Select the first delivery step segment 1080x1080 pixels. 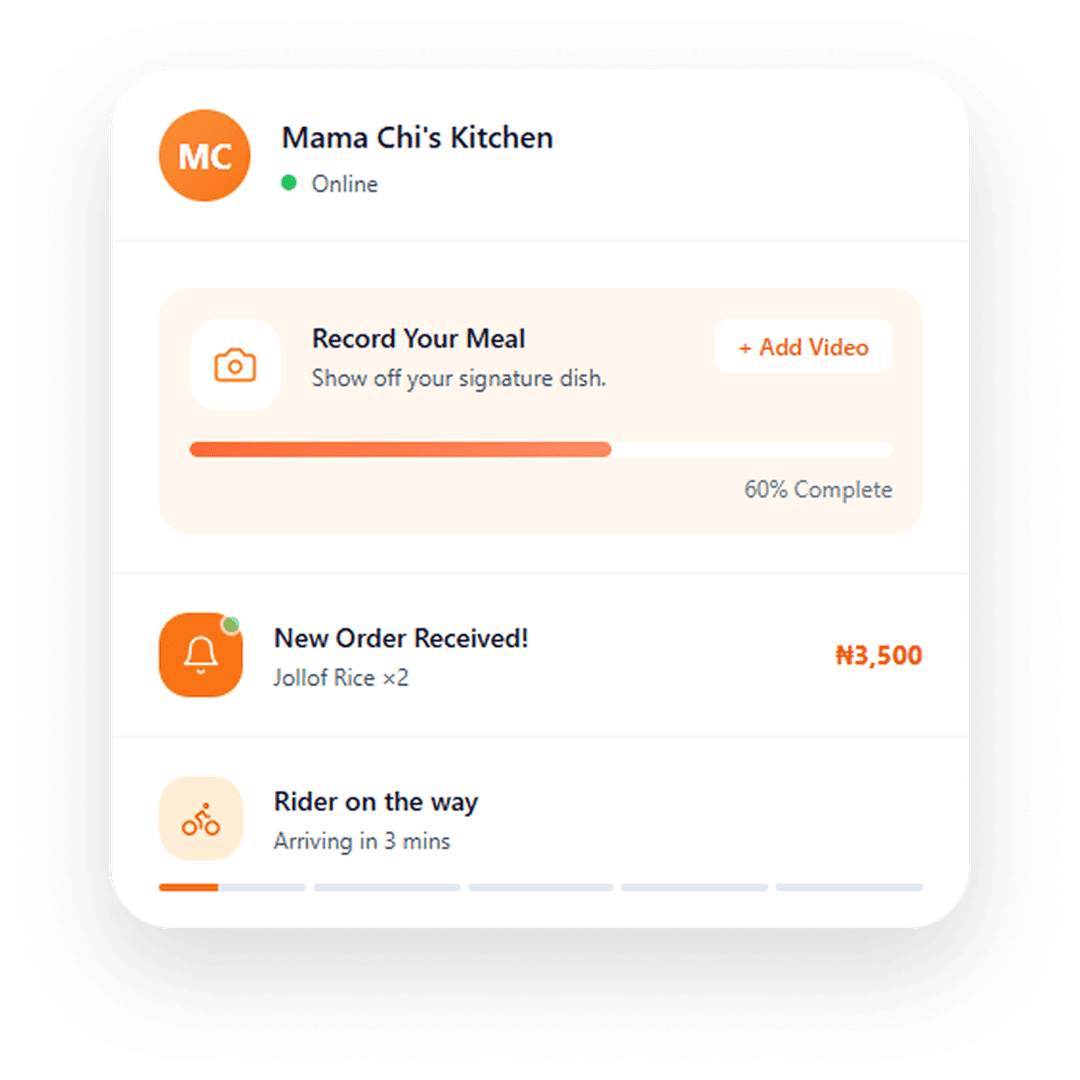(232, 888)
